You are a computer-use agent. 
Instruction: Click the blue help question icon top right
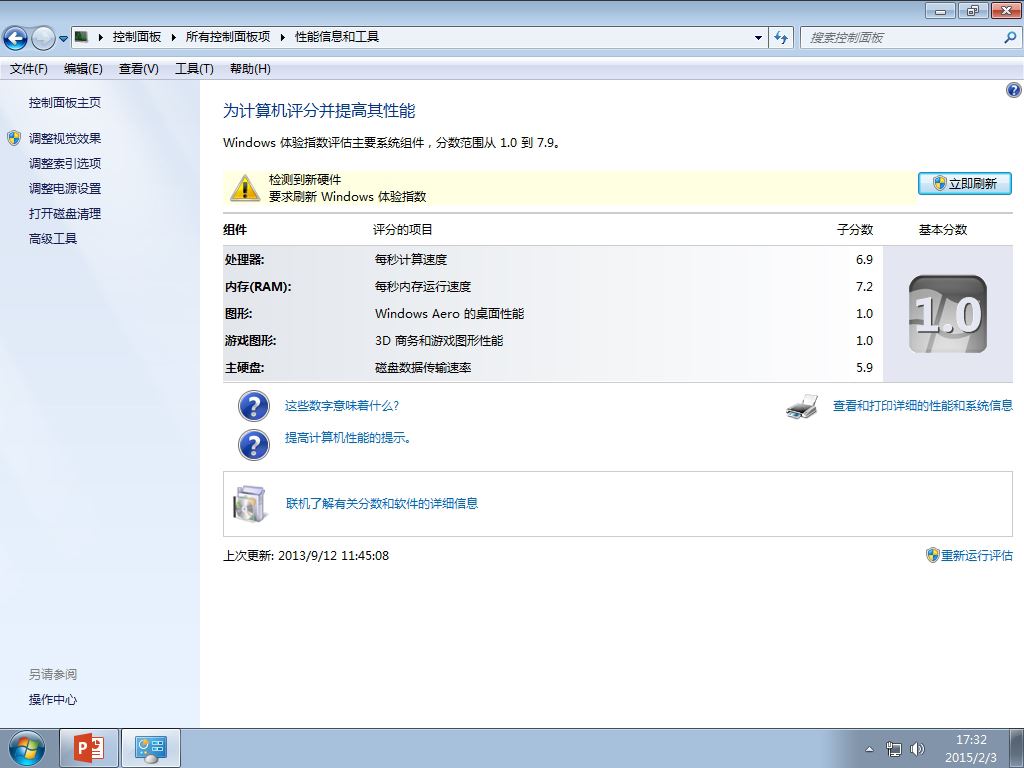[x=1014, y=90]
